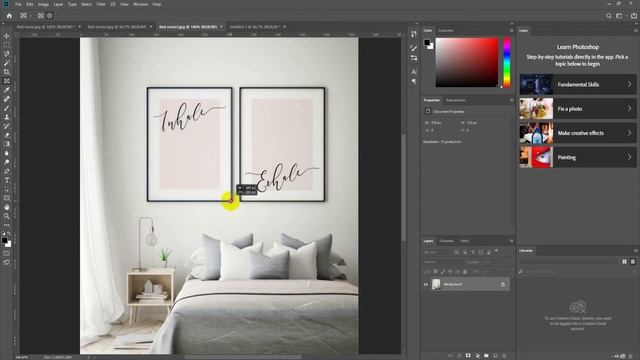Select the Crop tool

point(7,72)
